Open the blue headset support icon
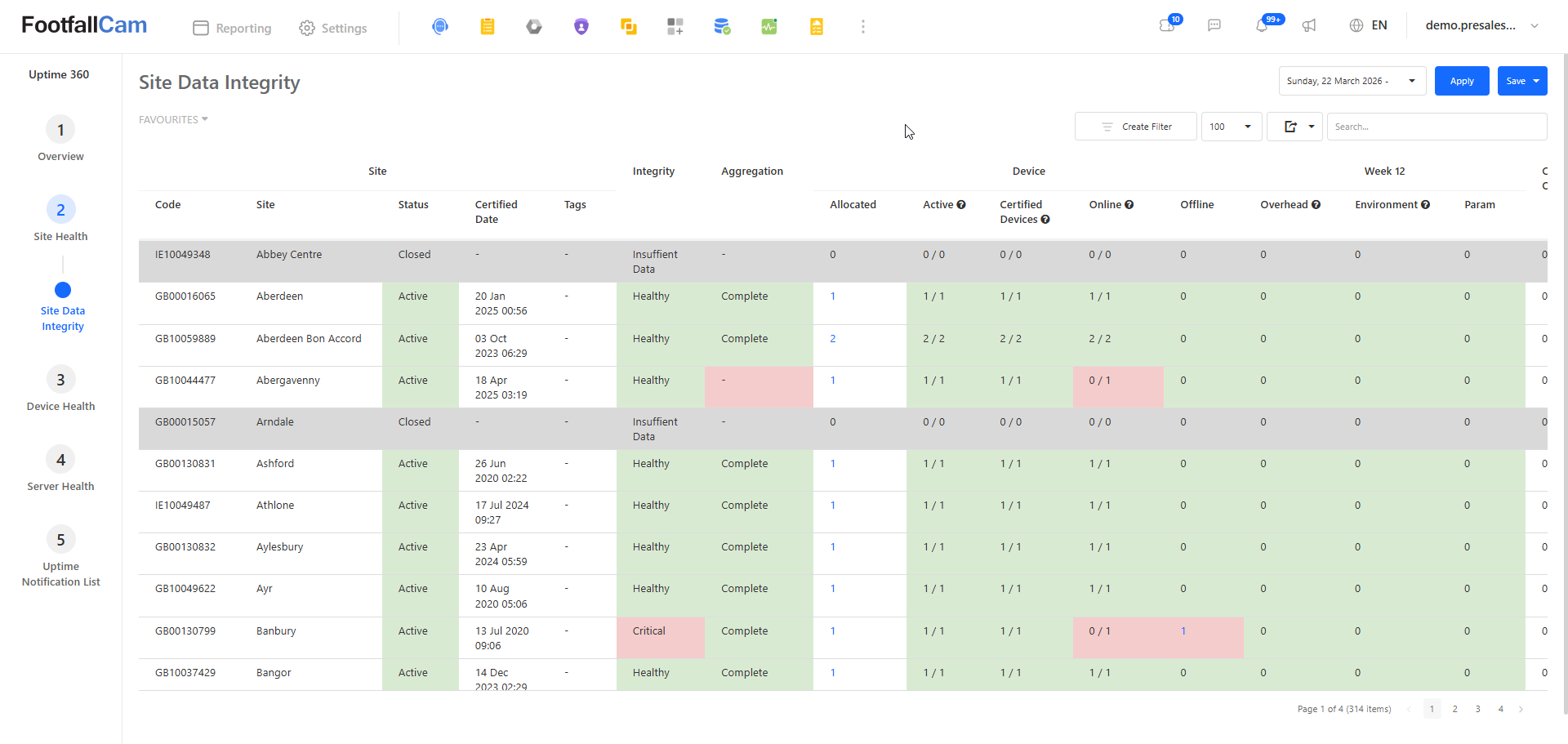This screenshot has height=744, width=1568. point(440,27)
